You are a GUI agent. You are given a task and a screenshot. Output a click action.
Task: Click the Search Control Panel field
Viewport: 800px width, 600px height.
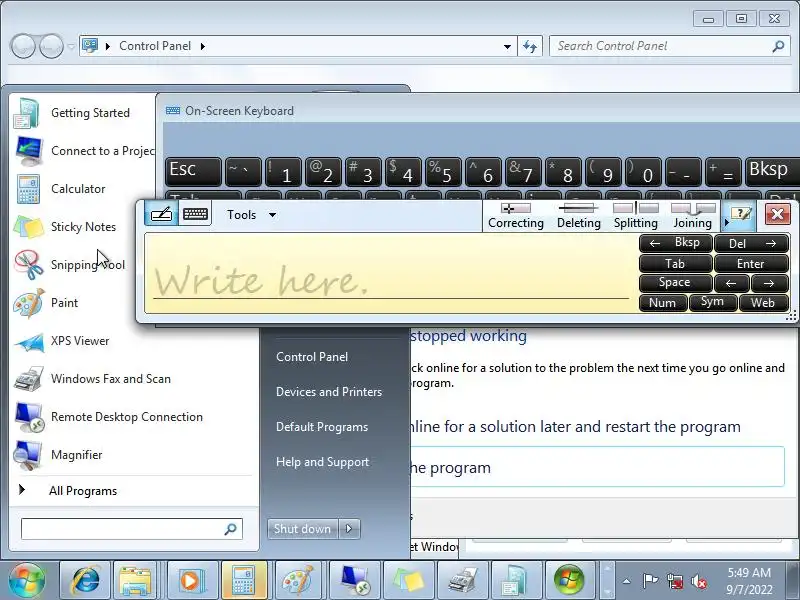coord(670,46)
